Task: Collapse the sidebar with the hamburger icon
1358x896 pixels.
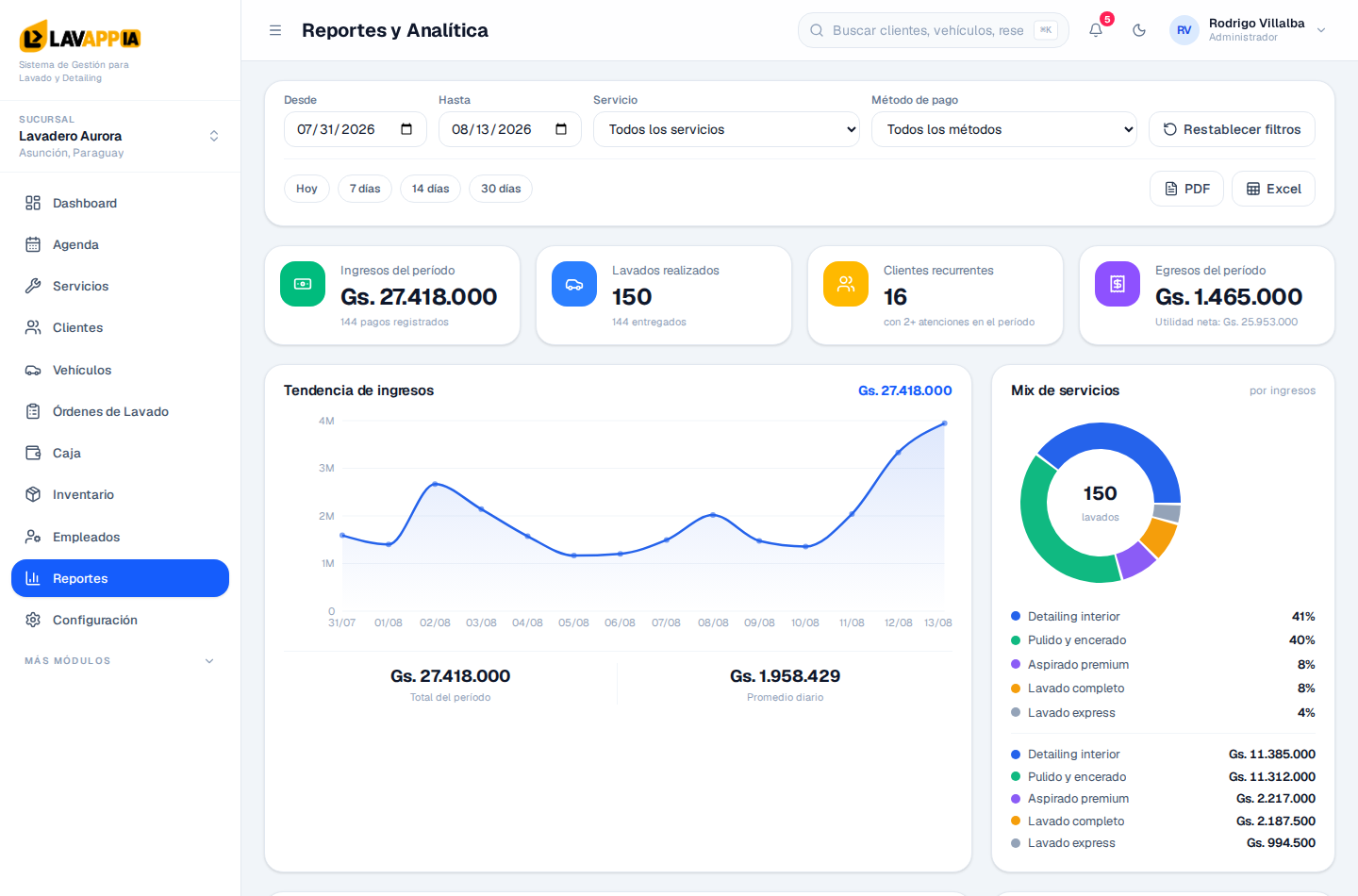Action: tap(275, 30)
